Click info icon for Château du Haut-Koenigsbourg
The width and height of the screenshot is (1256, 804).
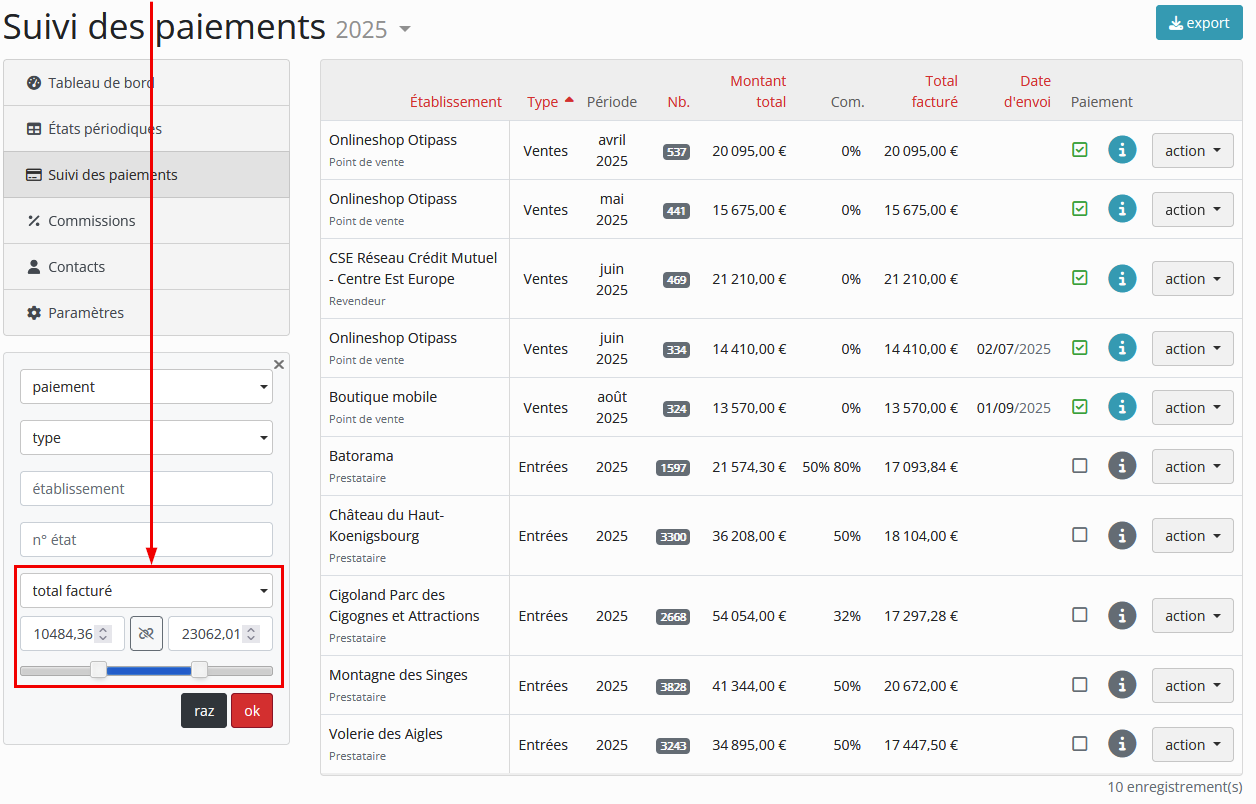pos(1122,536)
